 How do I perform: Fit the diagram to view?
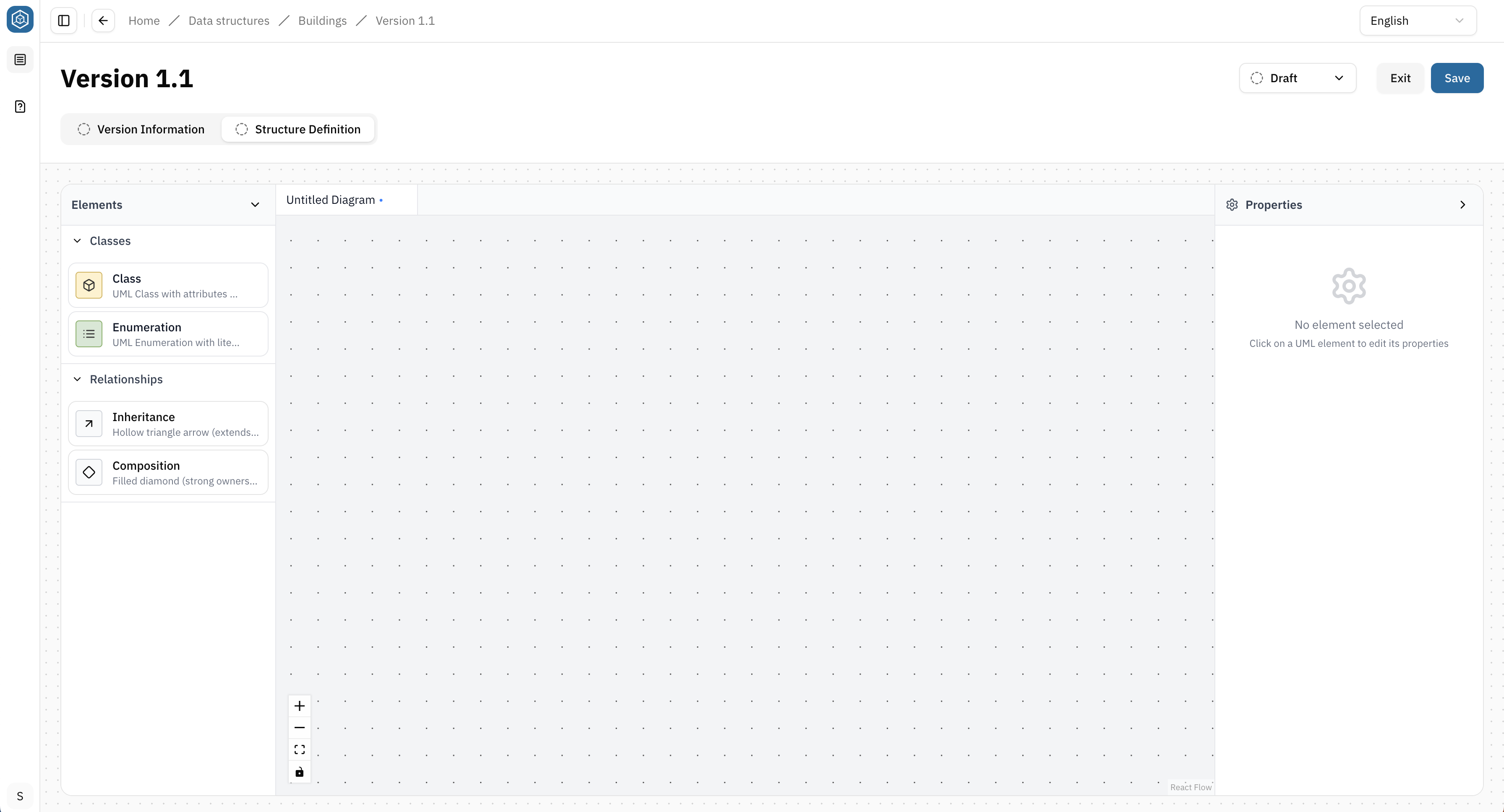tap(300, 750)
